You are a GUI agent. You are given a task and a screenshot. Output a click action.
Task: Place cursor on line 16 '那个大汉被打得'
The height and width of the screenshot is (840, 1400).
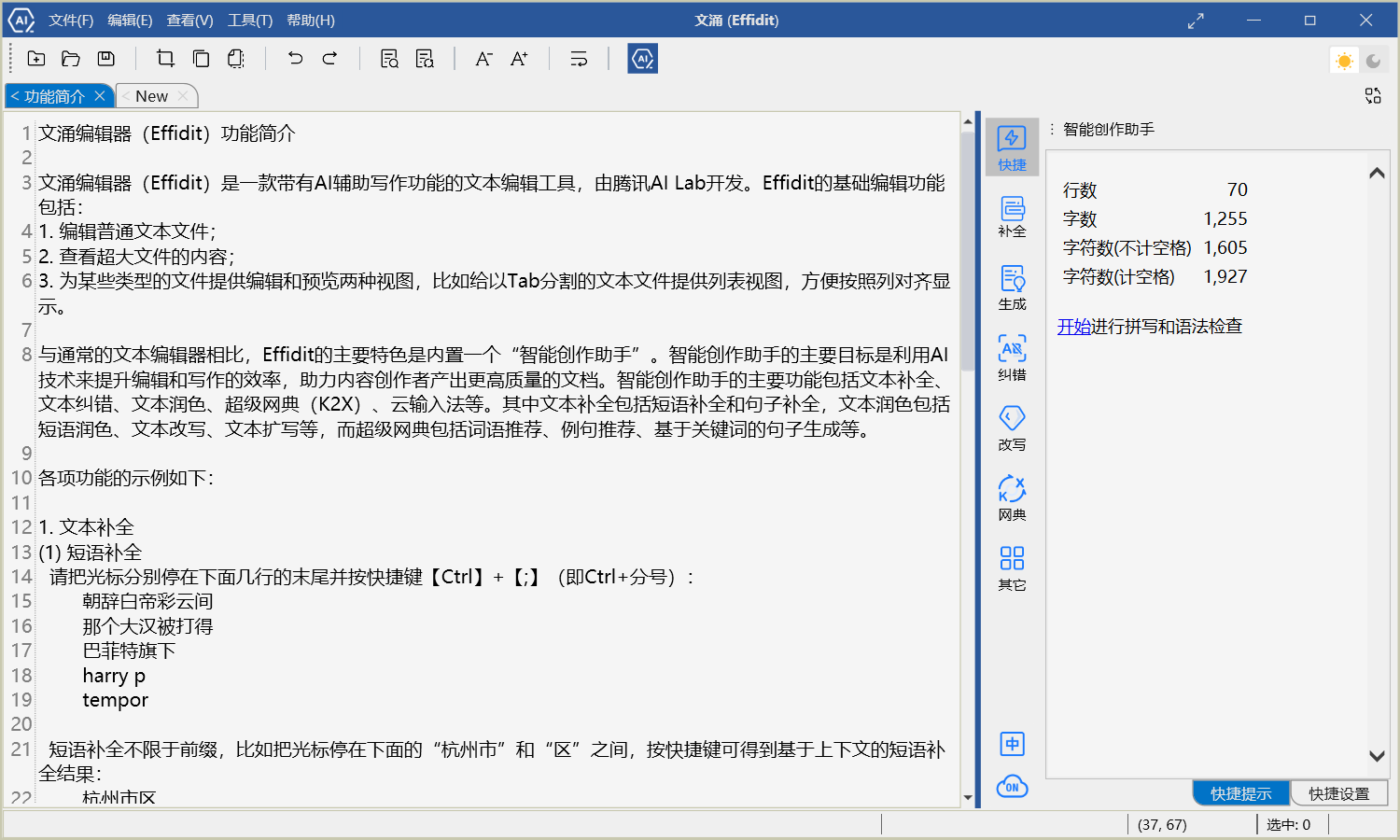pos(147,626)
